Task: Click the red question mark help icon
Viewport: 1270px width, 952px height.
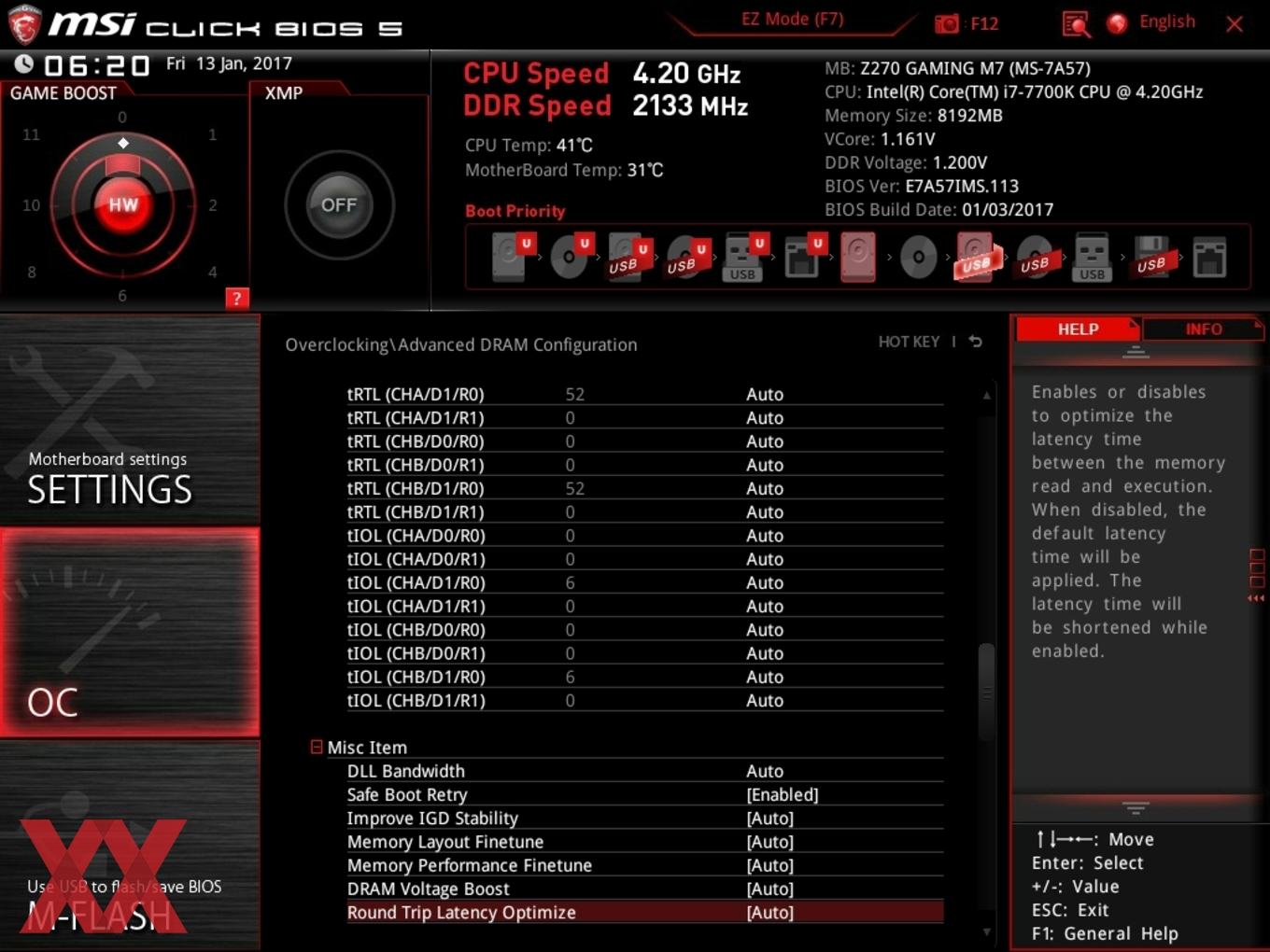Action: (x=237, y=298)
